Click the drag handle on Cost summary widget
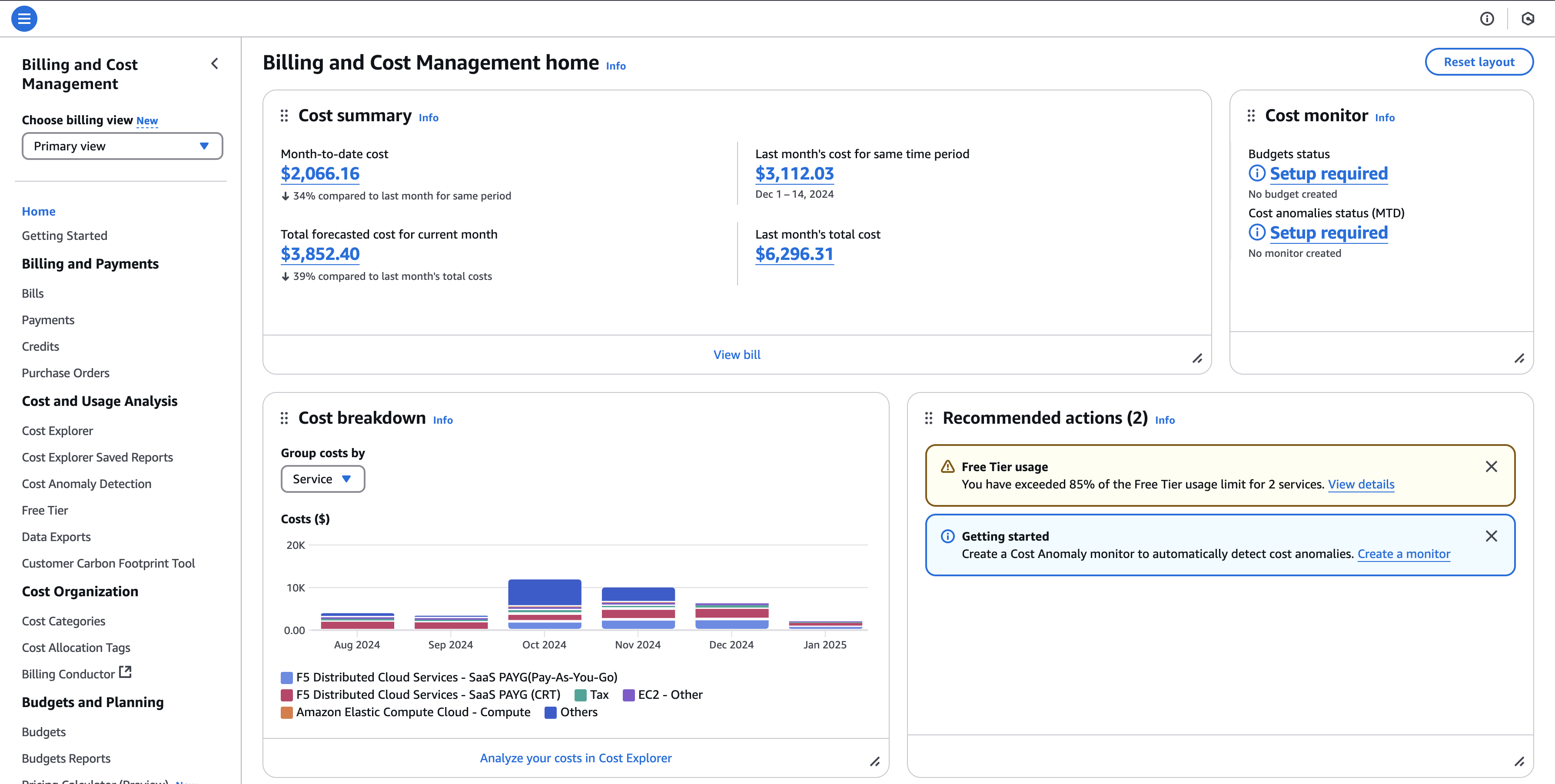1555x784 pixels. (284, 115)
